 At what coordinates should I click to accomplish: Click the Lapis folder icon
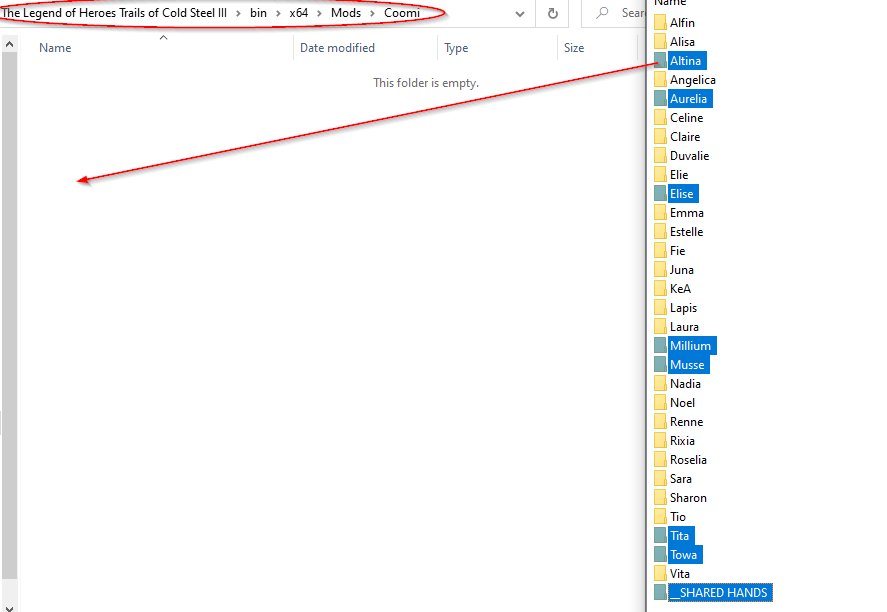(660, 308)
